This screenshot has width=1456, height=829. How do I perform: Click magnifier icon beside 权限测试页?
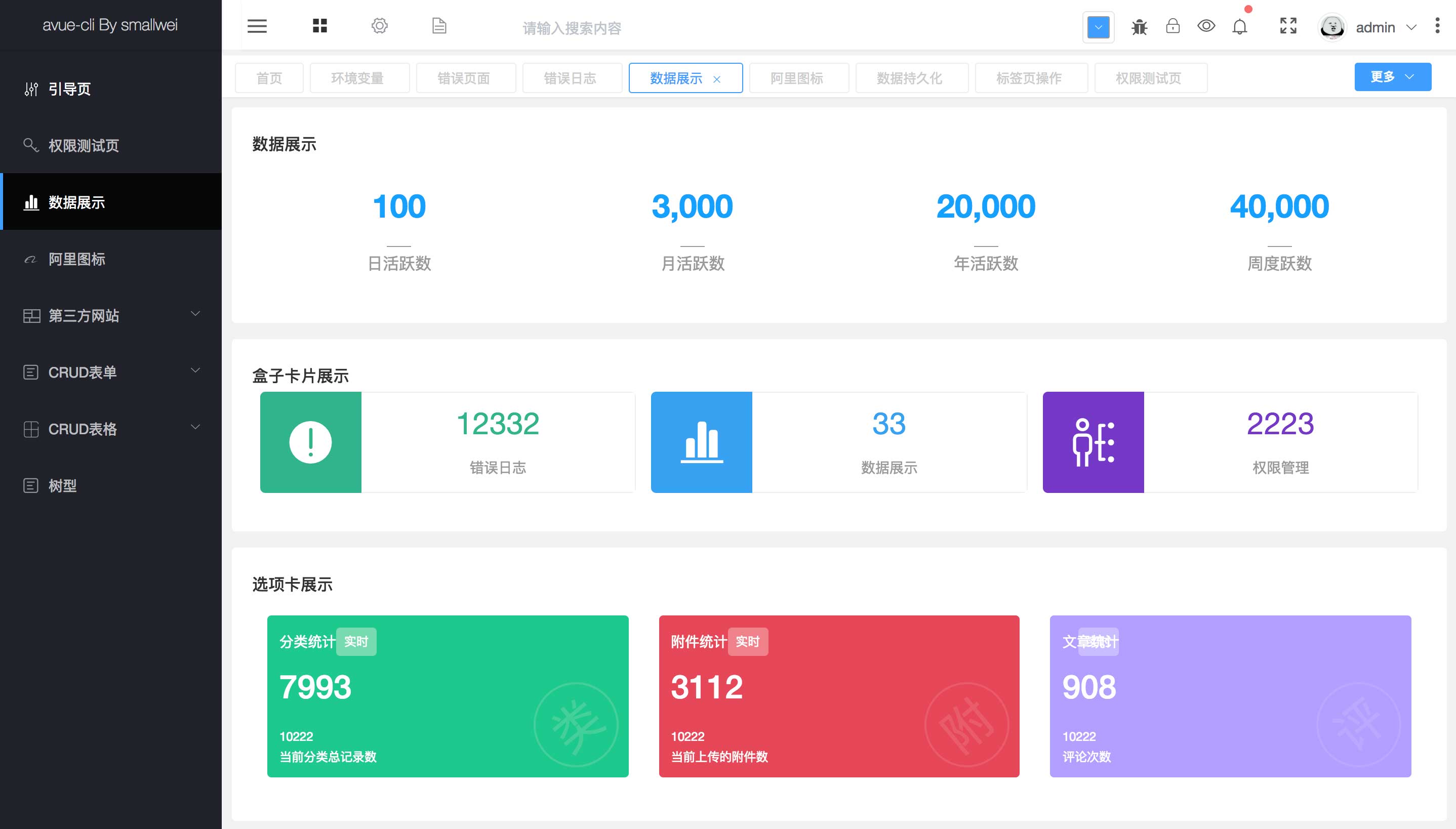pos(31,145)
